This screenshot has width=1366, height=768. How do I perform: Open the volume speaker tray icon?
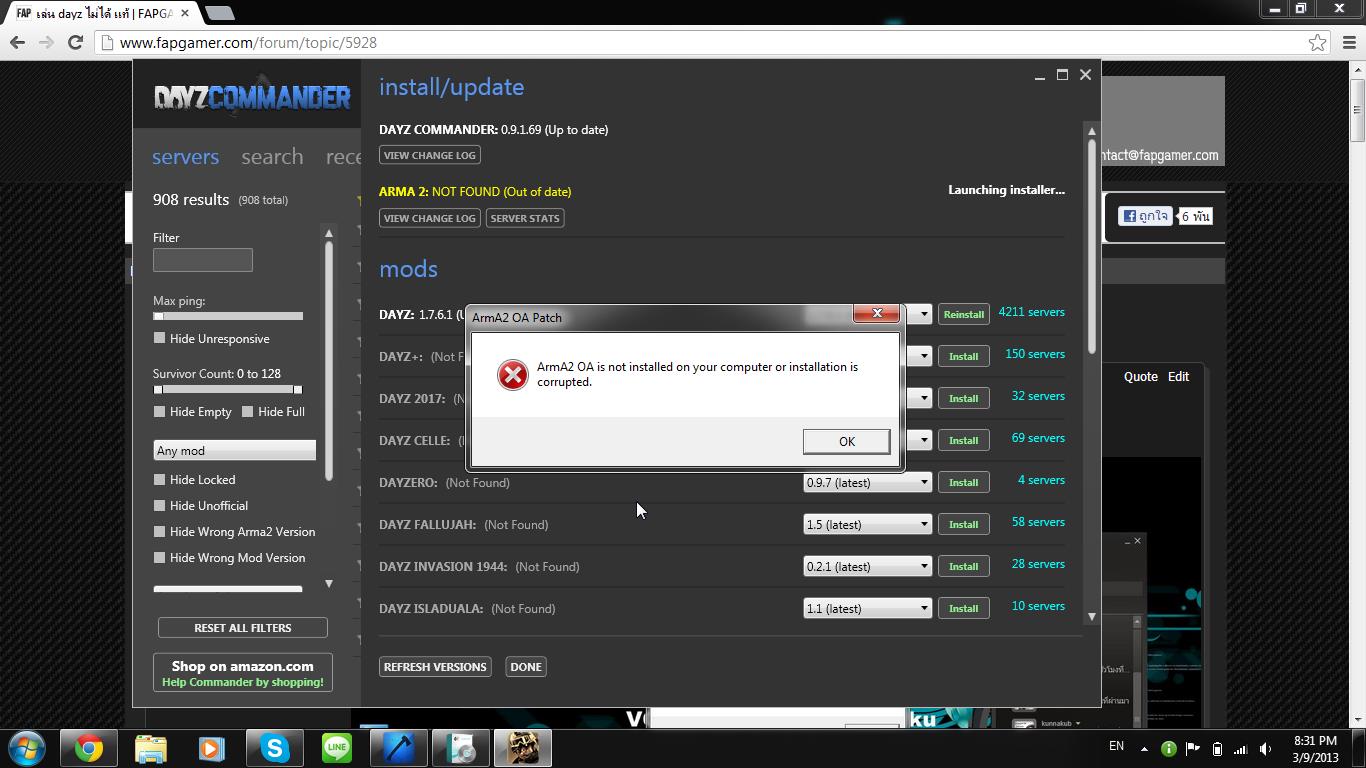tap(1265, 748)
